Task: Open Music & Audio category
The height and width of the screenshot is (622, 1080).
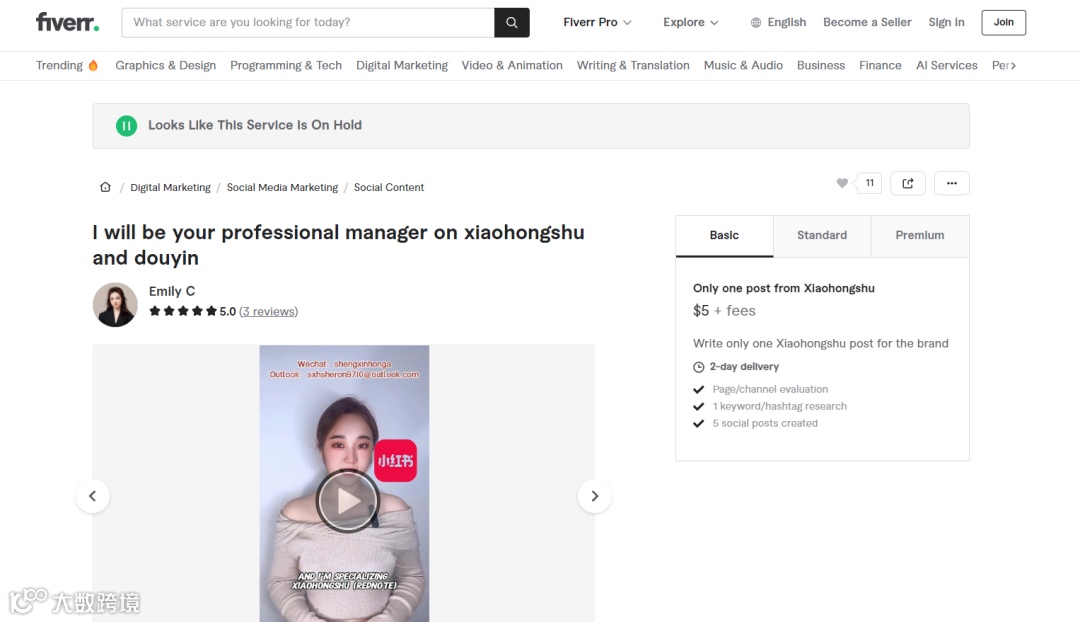Action: point(743,65)
